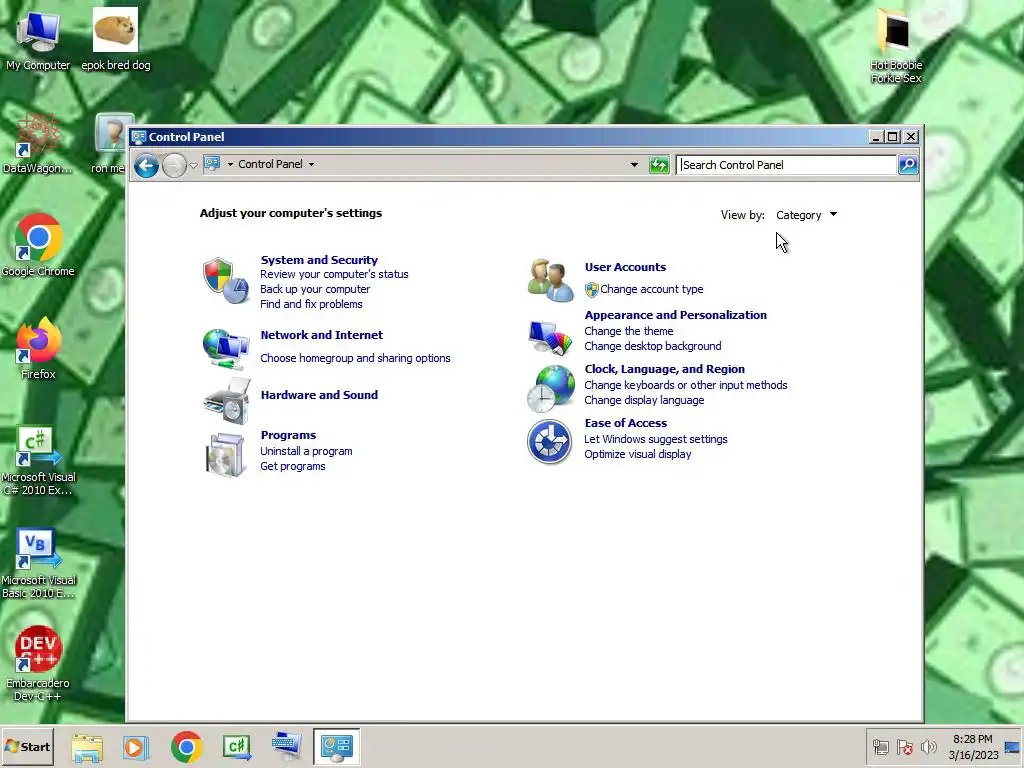Image resolution: width=1024 pixels, height=768 pixels.
Task: Open Ease of Access heading link
Action: point(626,423)
